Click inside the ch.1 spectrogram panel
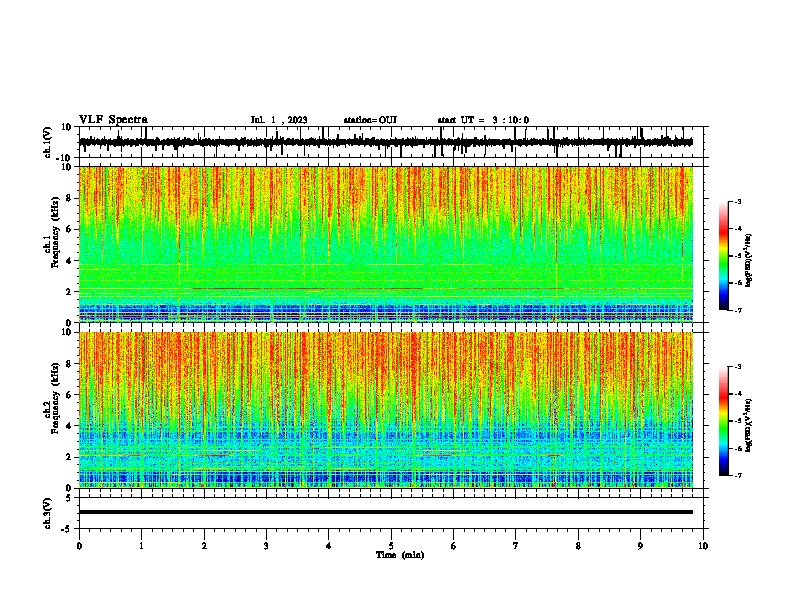Image resolution: width=792 pixels, height=612 pixels. pyautogui.click(x=386, y=244)
